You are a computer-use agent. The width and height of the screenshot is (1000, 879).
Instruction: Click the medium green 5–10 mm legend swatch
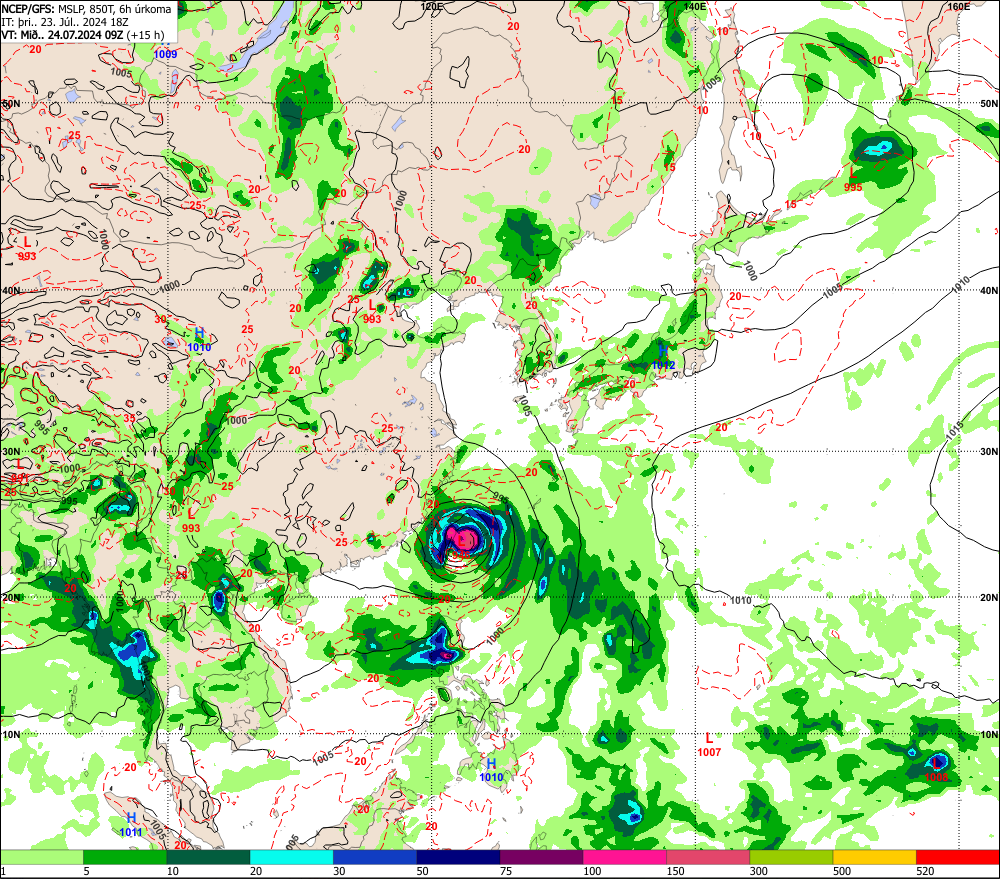pos(125,857)
